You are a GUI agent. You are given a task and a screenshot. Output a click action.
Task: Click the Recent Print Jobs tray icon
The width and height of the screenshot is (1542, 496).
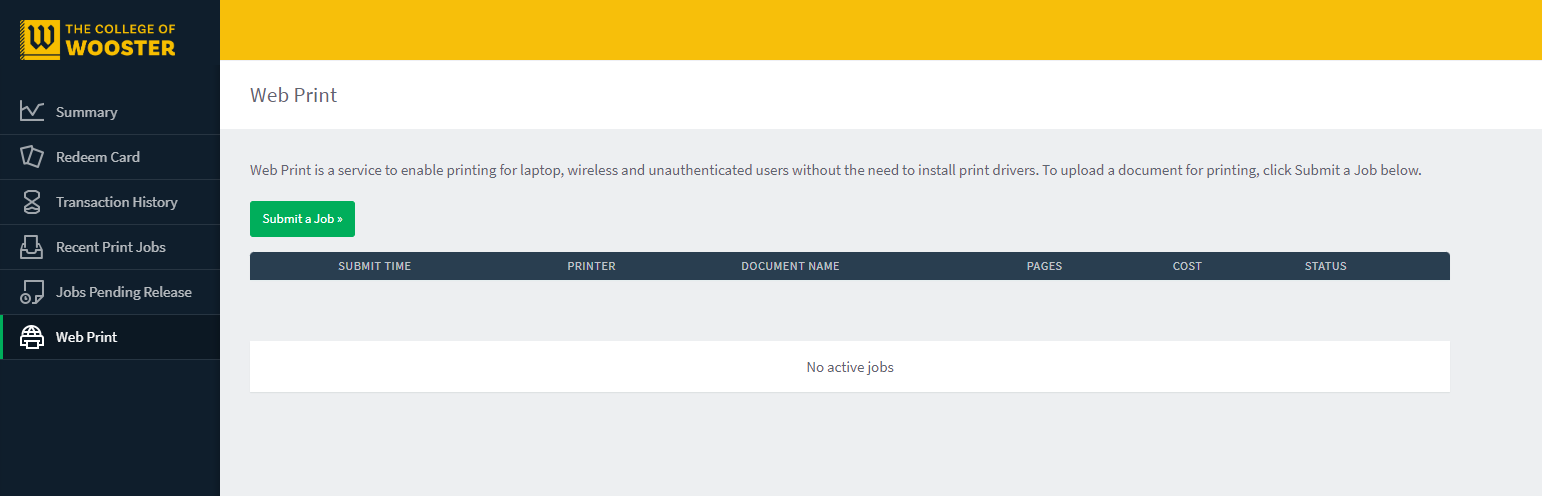point(32,247)
